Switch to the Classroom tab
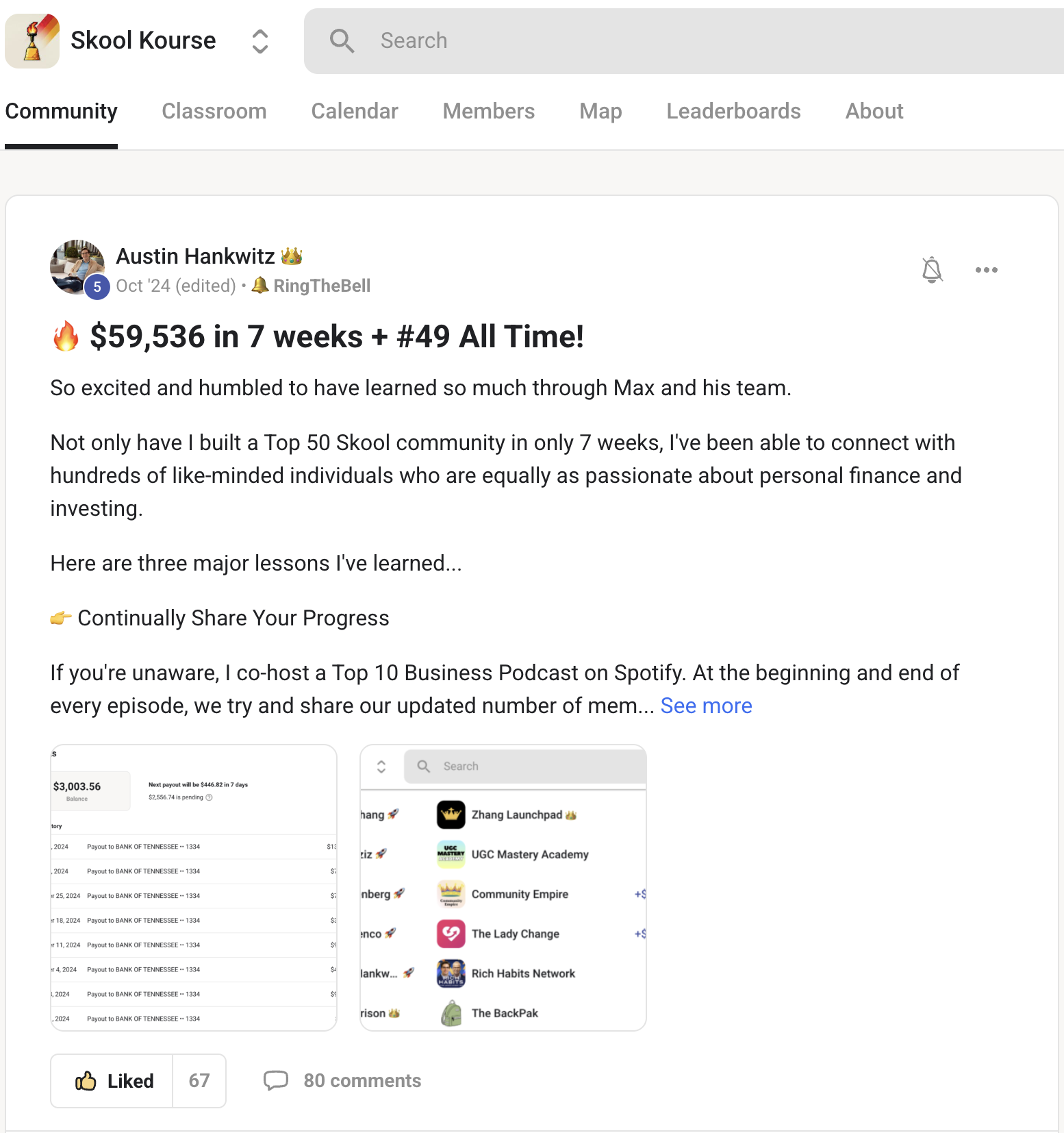 [x=214, y=111]
